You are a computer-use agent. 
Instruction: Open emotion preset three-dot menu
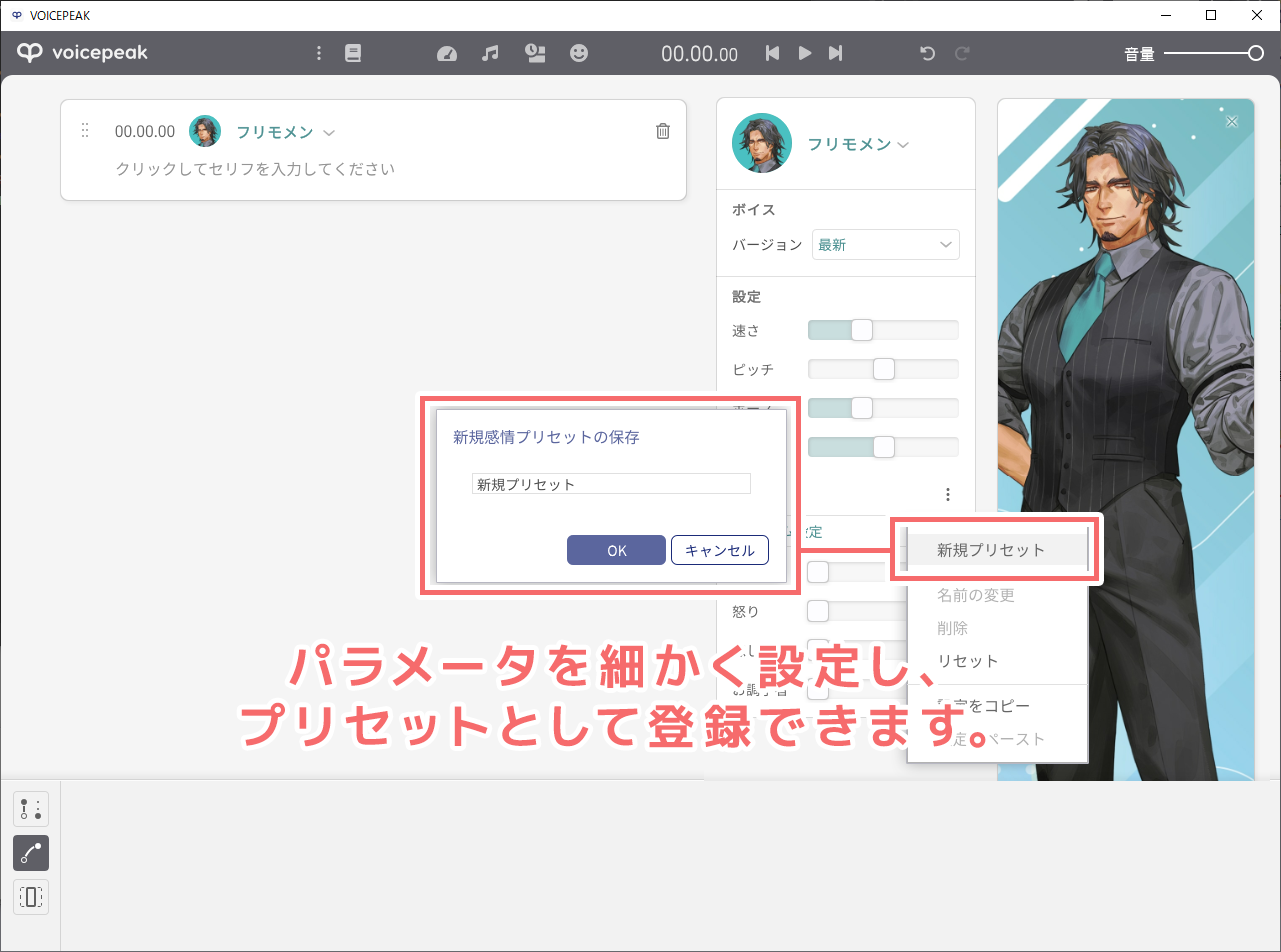[x=947, y=495]
